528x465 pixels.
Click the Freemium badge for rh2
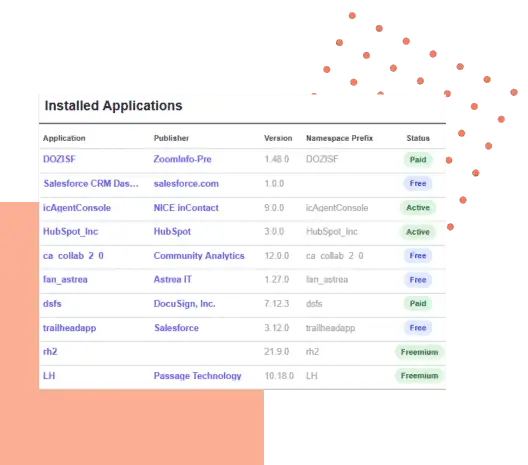click(x=420, y=352)
